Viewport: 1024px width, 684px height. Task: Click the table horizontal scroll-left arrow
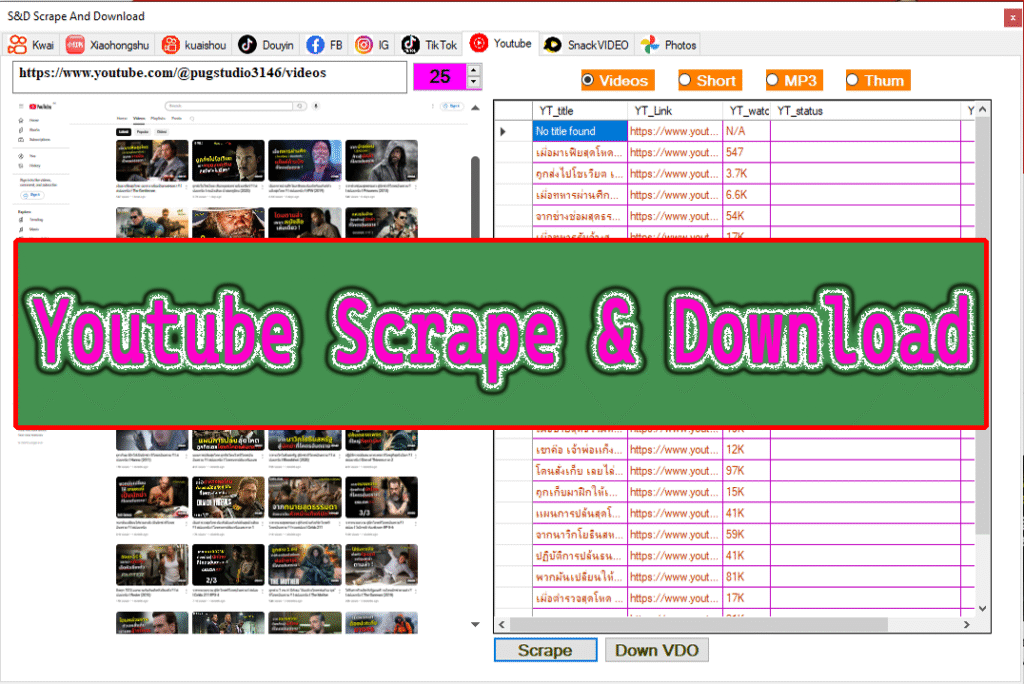point(502,625)
